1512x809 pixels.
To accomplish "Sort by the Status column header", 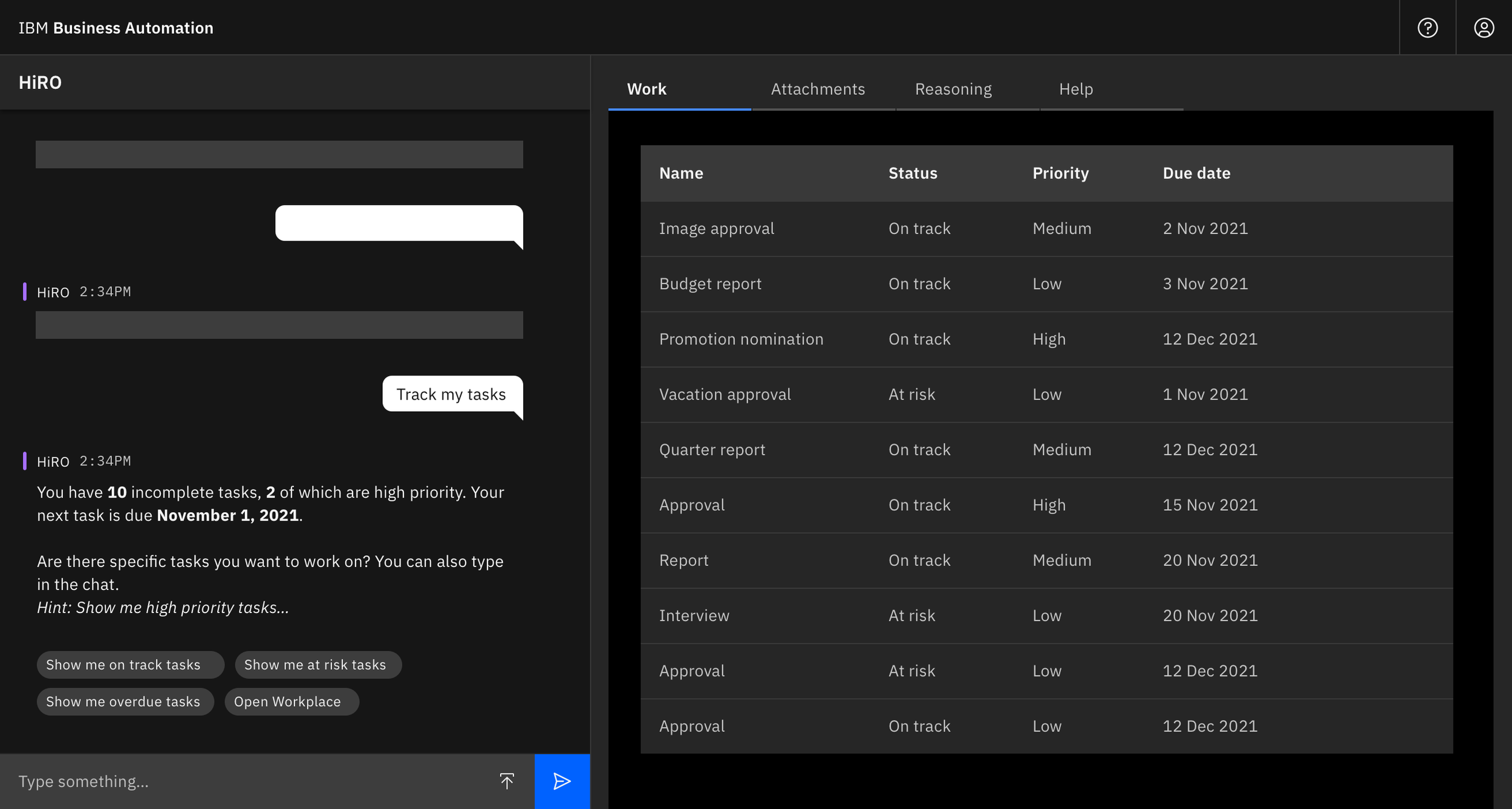I will tap(913, 173).
